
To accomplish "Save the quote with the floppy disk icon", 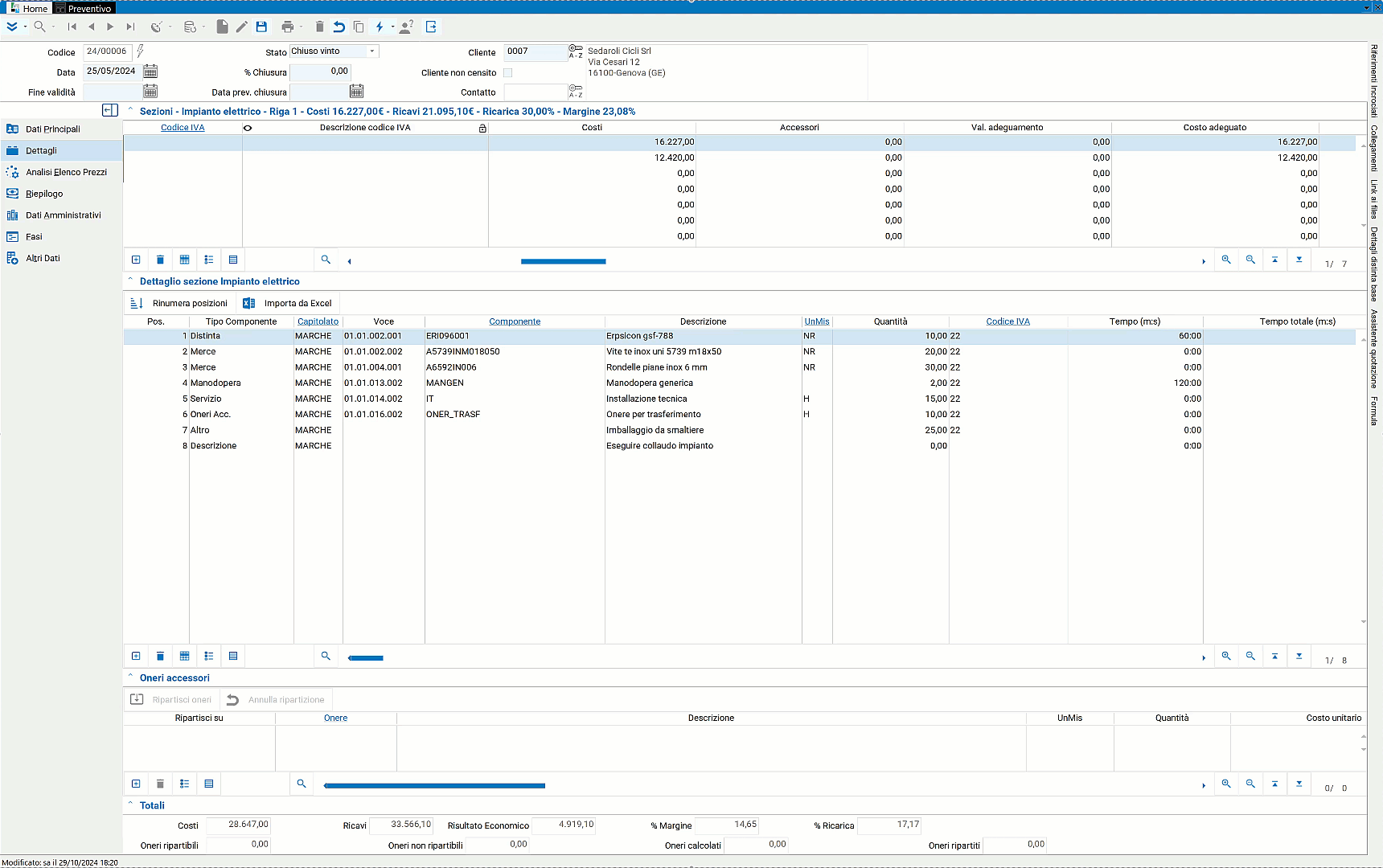I will (261, 27).
